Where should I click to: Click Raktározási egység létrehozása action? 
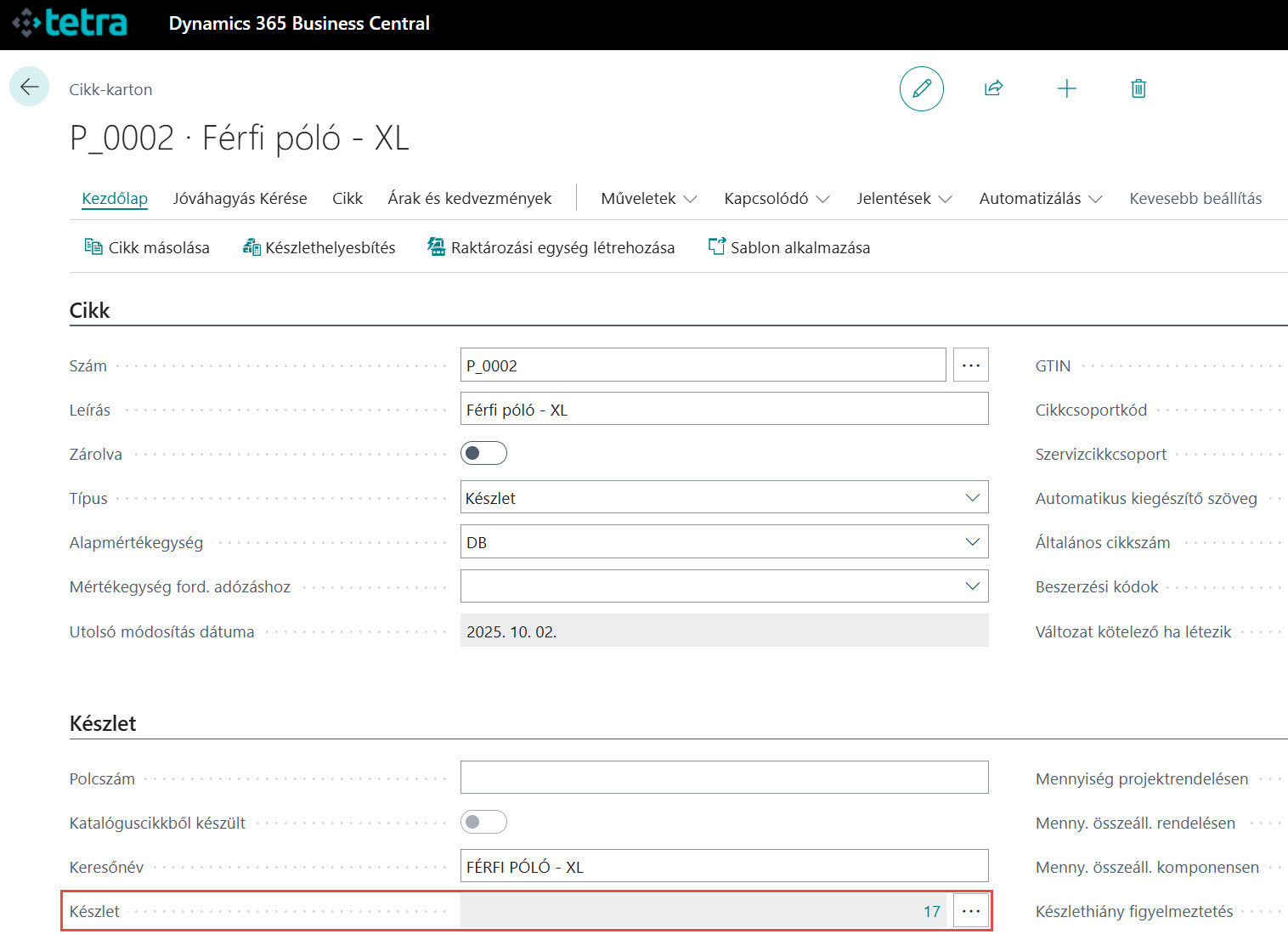tap(551, 247)
